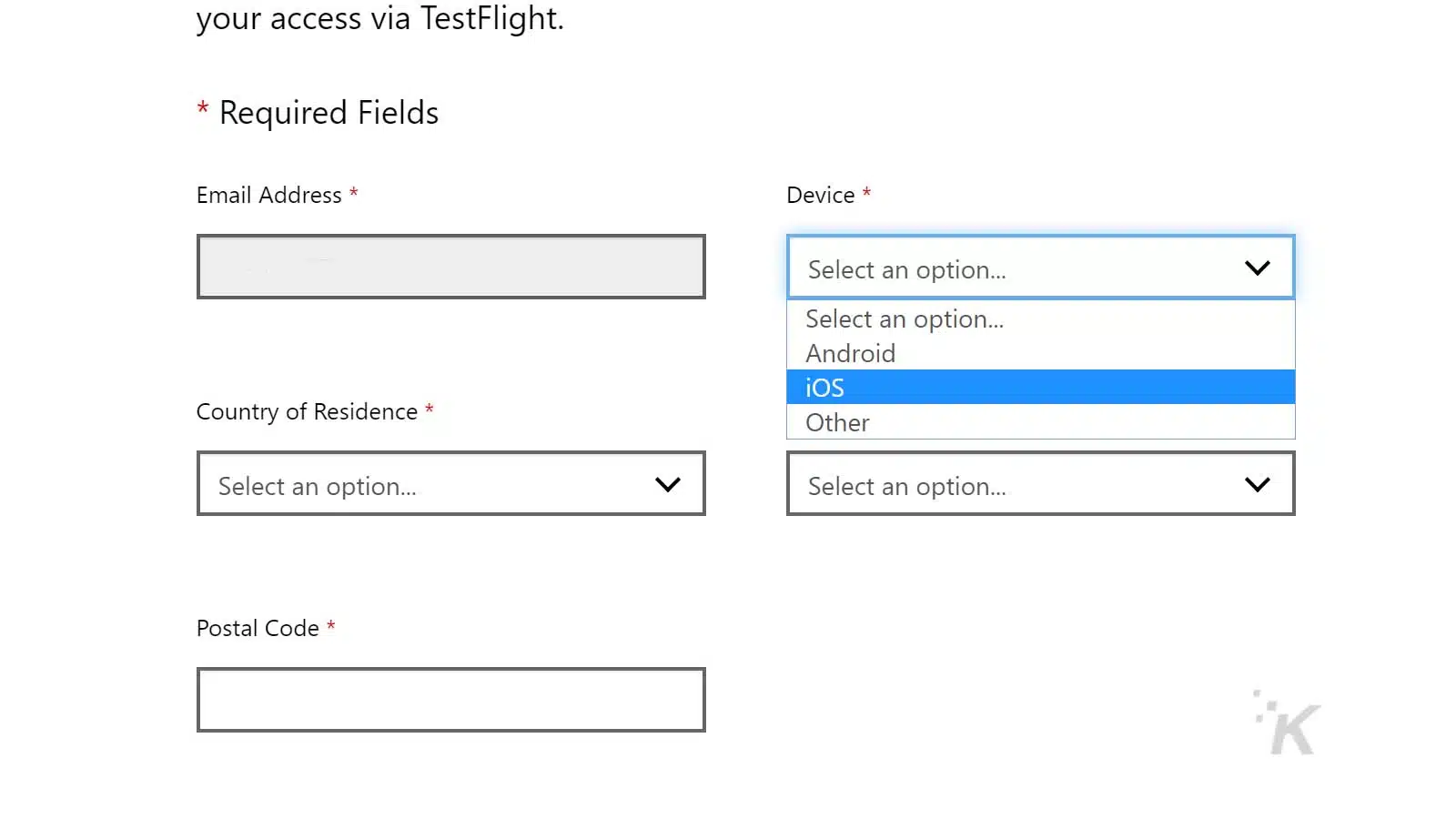The image size is (1456, 819).
Task: Open the Country of Residence dropdown
Action: (450, 484)
